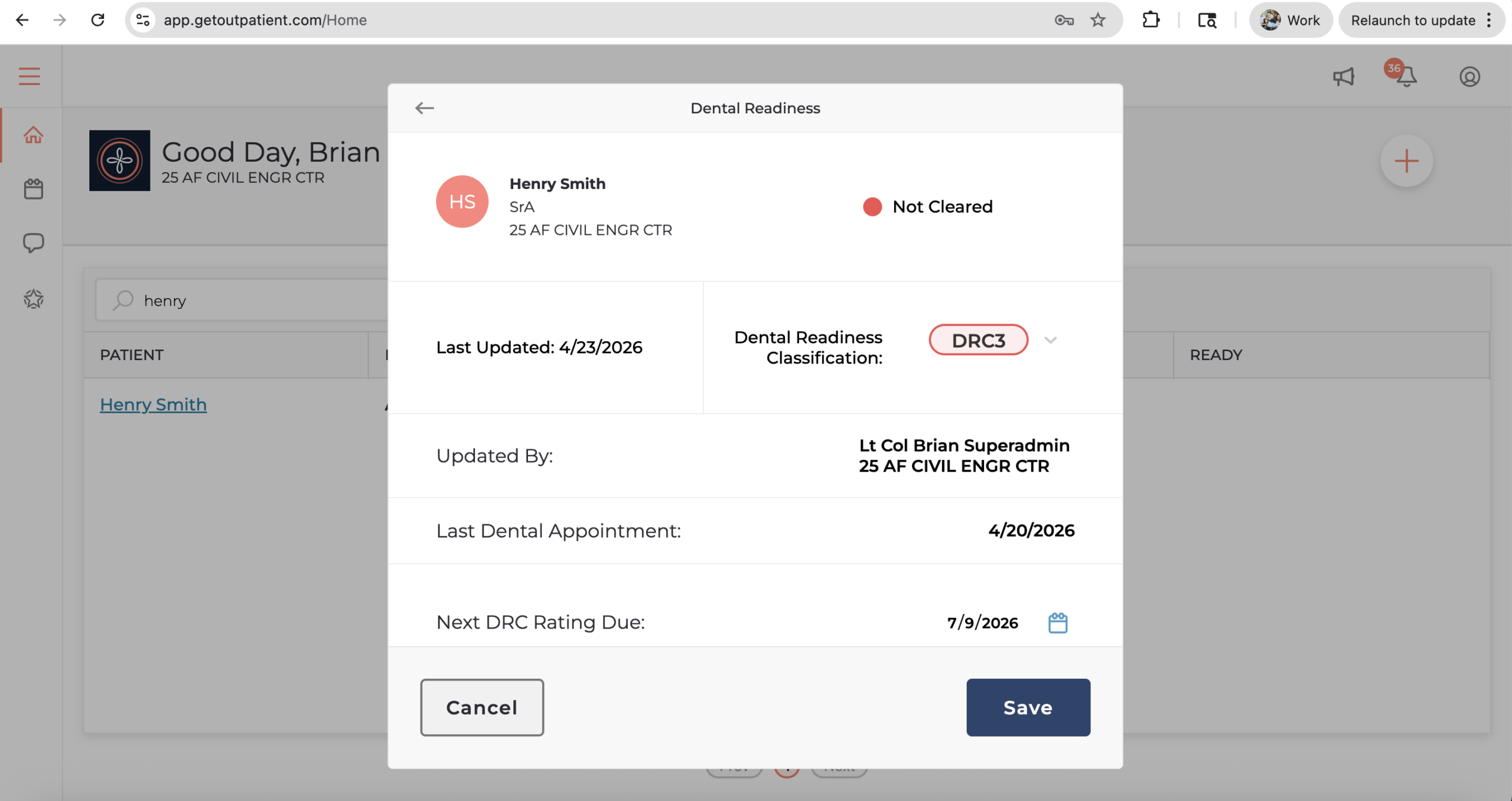Viewport: 1512px width, 801px height.
Task: Open the calendar picker for Next DRC Rating Due
Action: click(x=1057, y=623)
